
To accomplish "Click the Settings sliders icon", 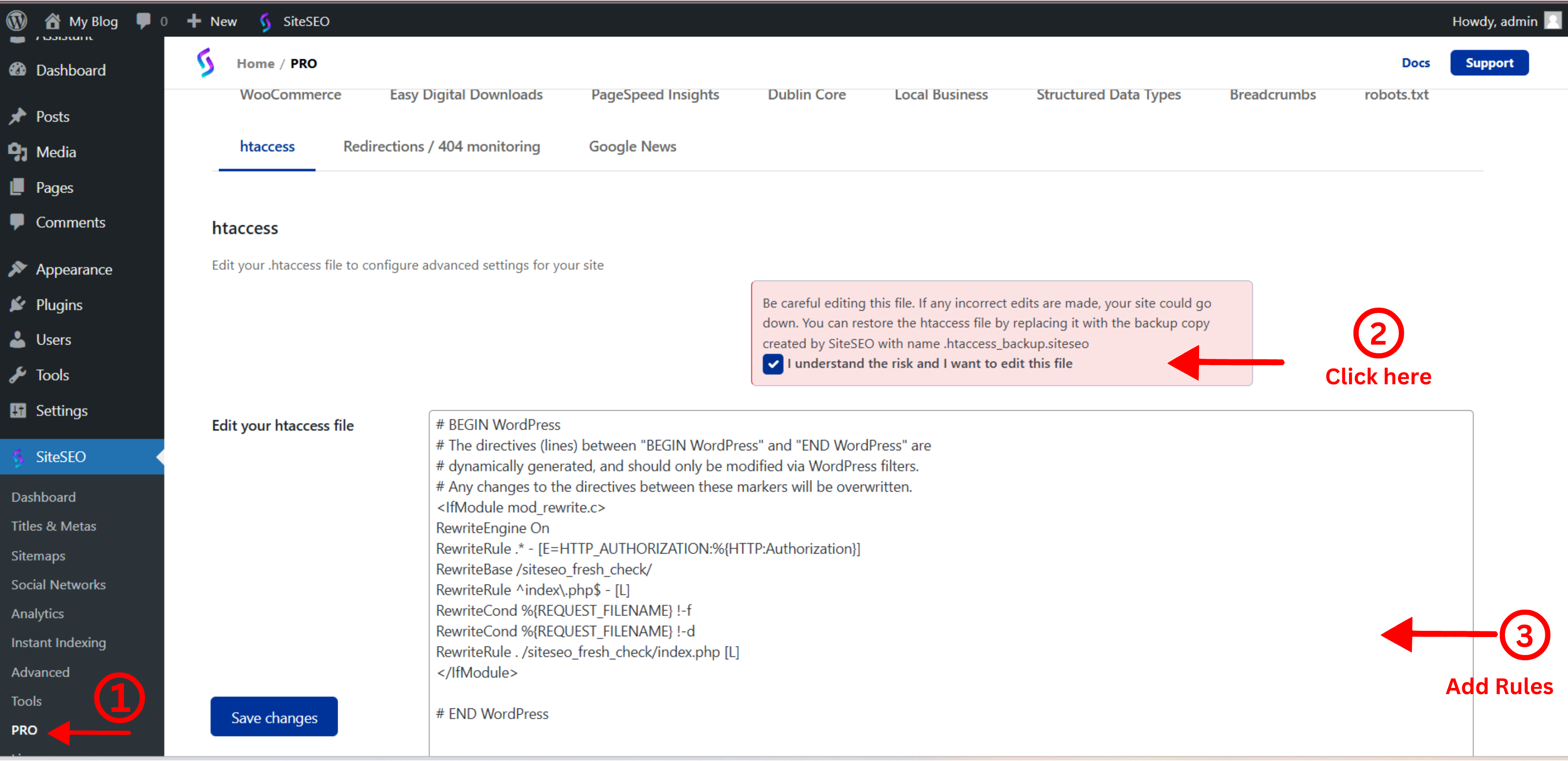I will [18, 411].
